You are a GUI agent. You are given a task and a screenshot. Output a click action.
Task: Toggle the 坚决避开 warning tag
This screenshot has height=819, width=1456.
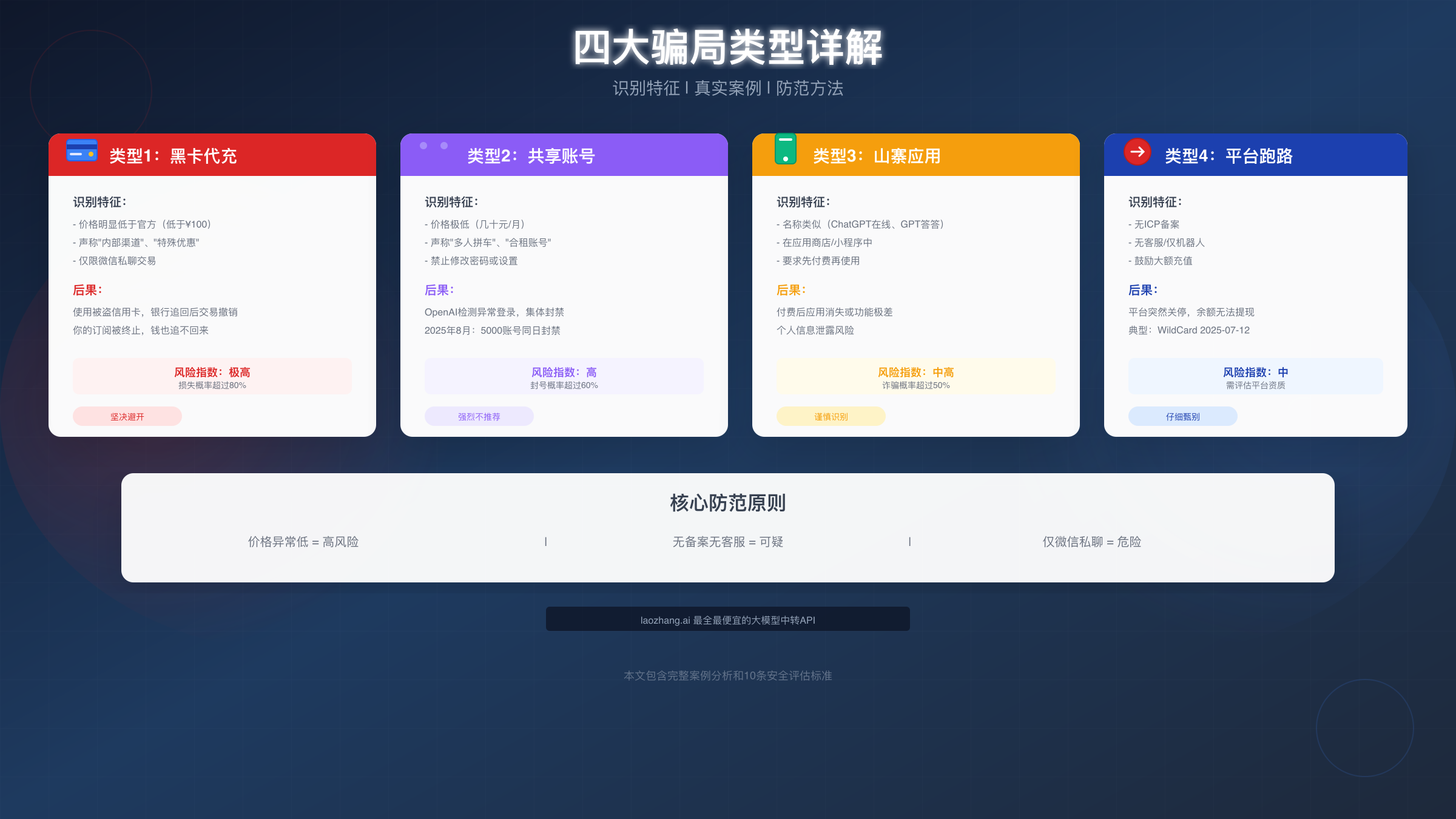[127, 416]
